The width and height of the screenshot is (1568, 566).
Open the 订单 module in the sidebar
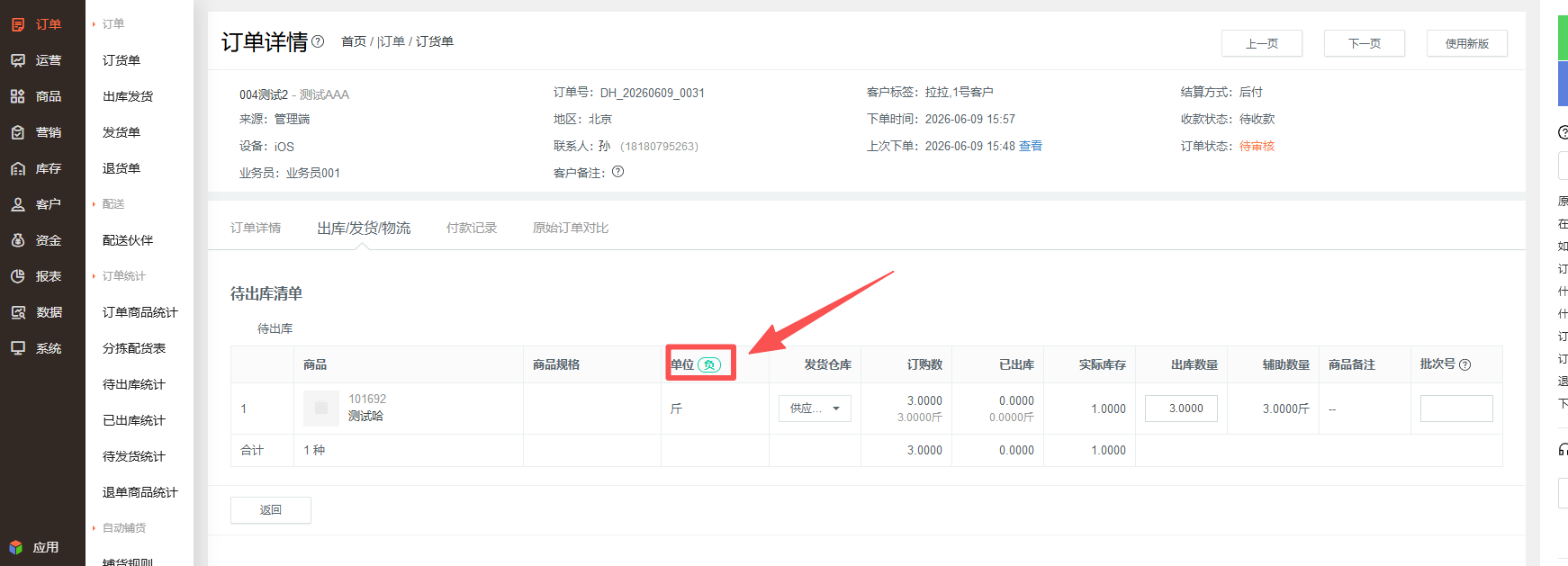36,24
